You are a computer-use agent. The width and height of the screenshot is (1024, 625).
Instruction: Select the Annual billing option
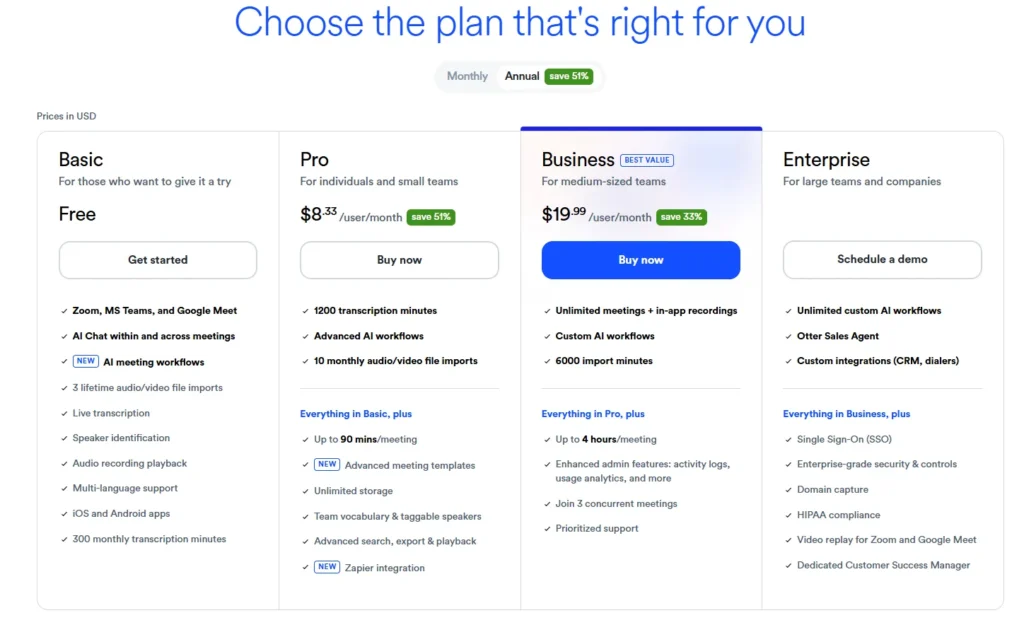(522, 76)
